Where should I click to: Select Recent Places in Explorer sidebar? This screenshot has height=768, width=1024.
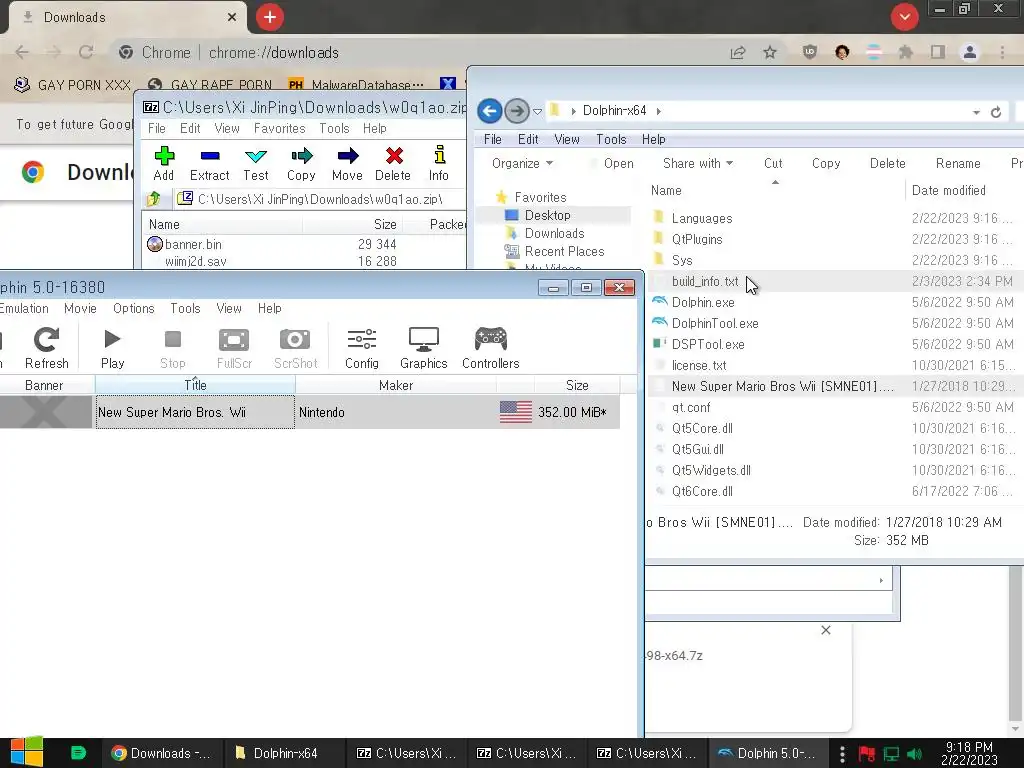[x=564, y=251]
